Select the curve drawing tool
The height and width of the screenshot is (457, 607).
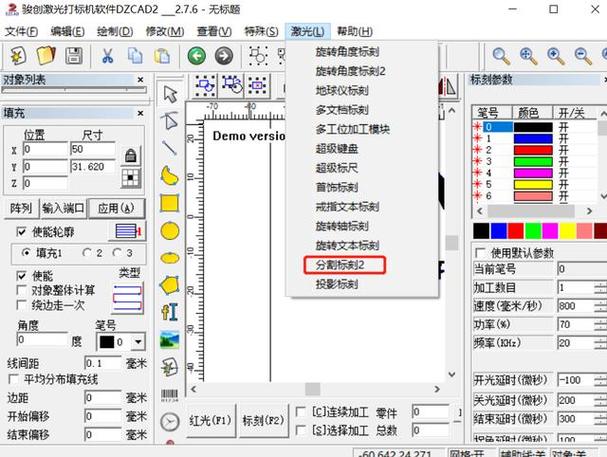(170, 175)
